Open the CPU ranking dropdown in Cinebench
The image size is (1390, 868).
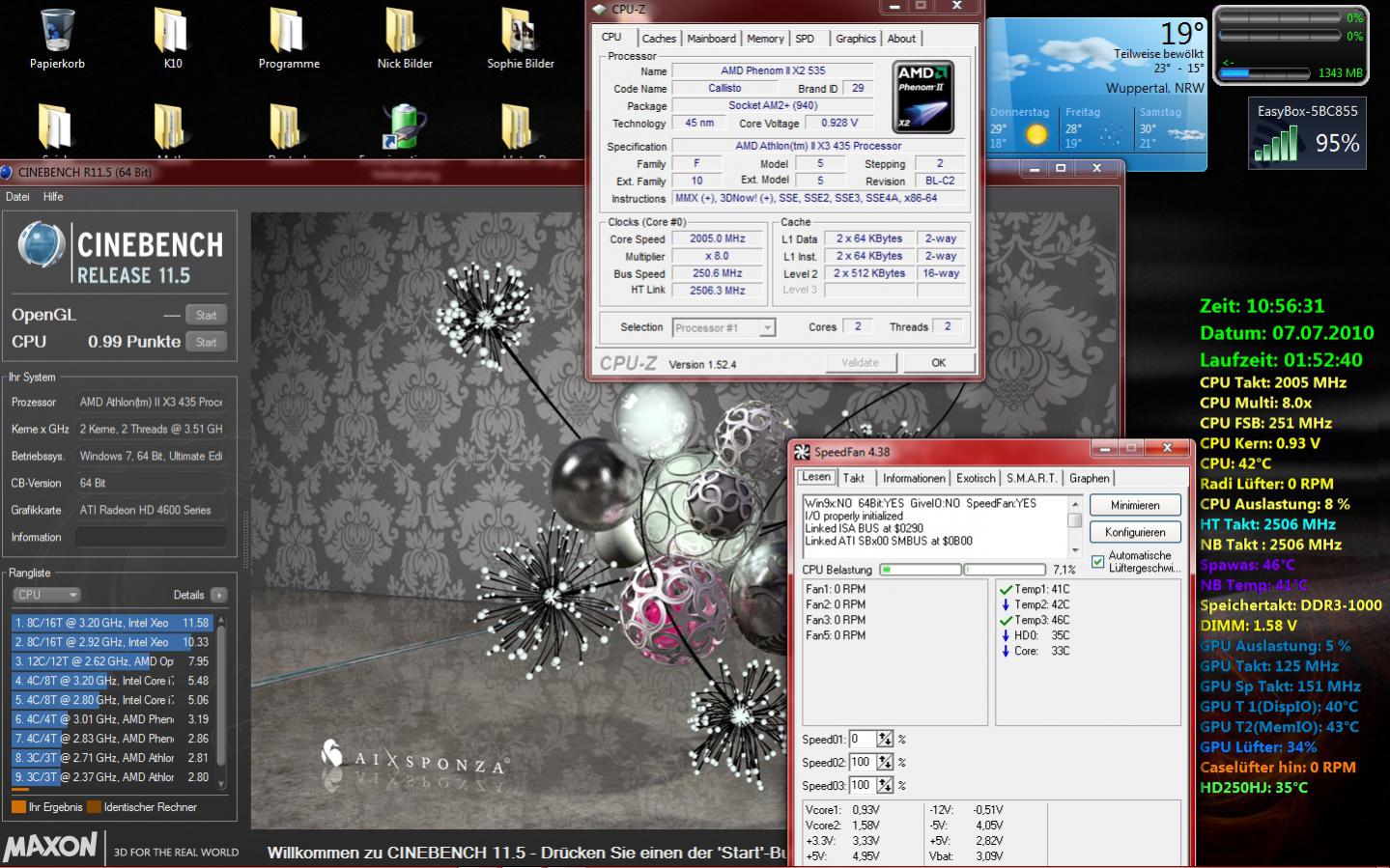point(46,595)
